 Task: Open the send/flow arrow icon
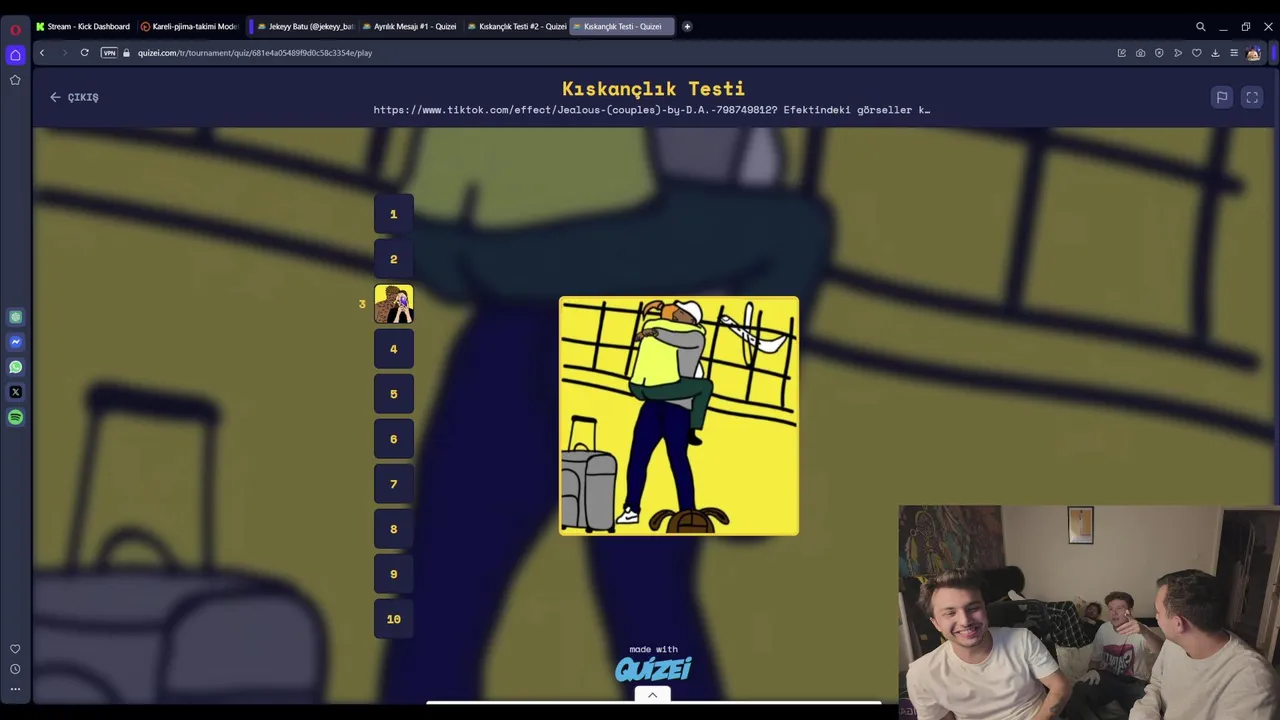pyautogui.click(x=1178, y=53)
